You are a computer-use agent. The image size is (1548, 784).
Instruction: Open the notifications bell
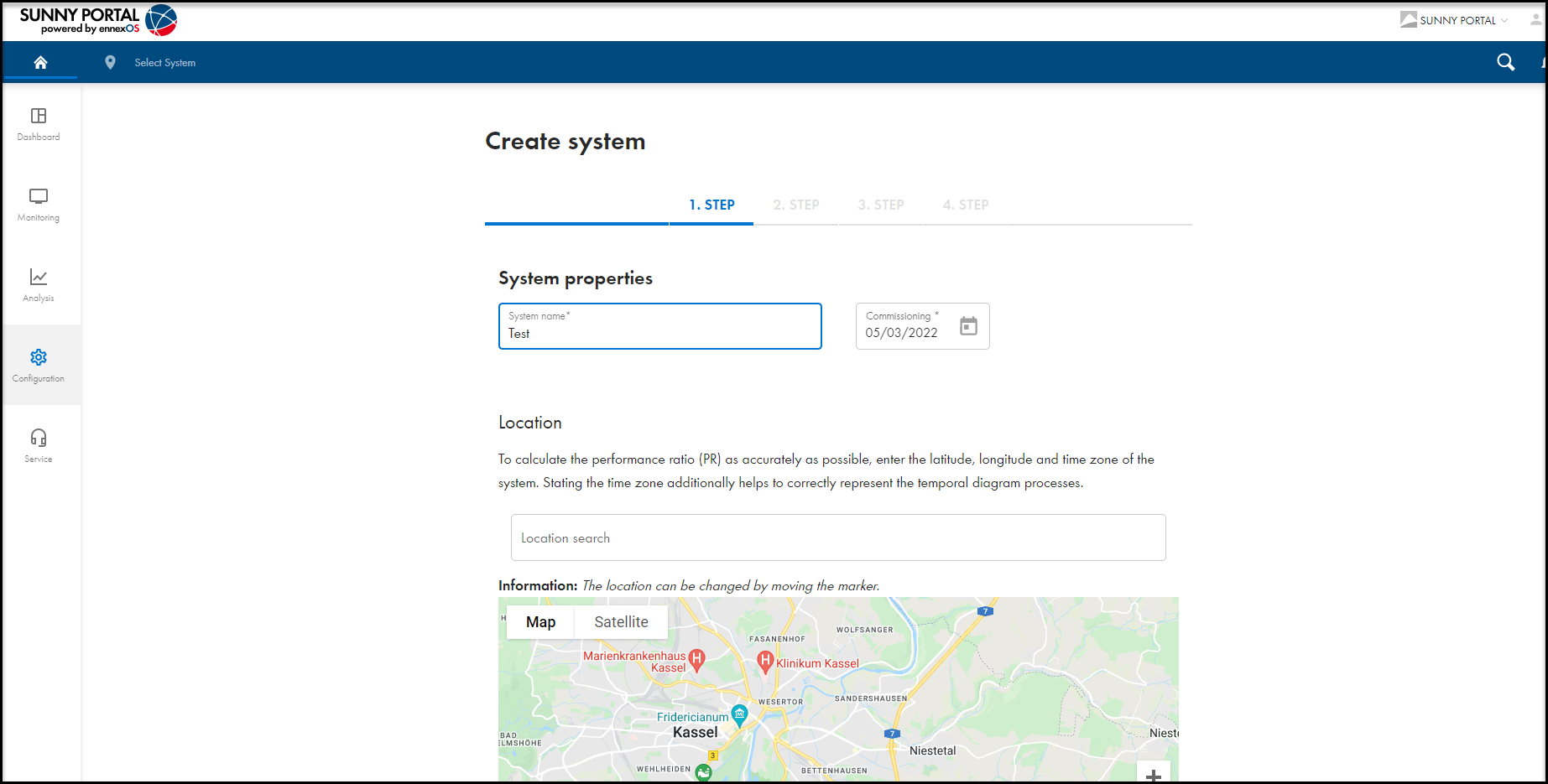[x=1542, y=62]
